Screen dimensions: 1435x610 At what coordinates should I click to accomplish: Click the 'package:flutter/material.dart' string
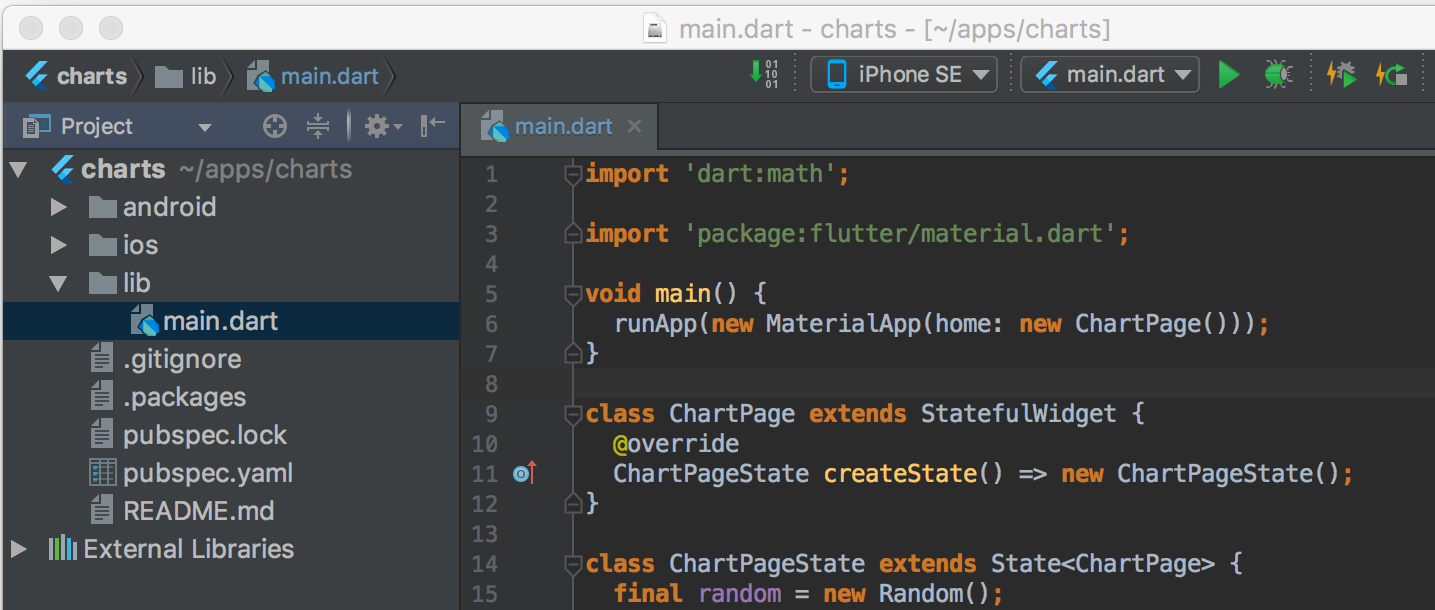click(x=900, y=234)
